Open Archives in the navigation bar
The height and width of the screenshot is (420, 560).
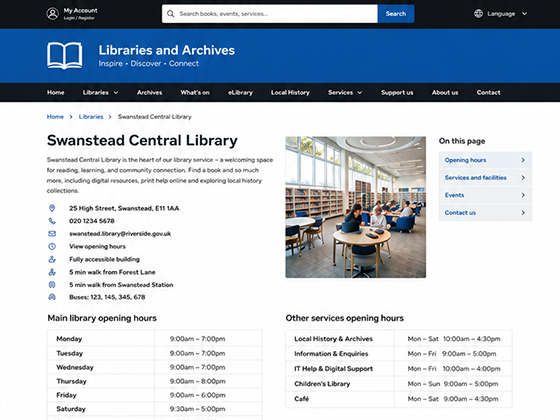149,92
